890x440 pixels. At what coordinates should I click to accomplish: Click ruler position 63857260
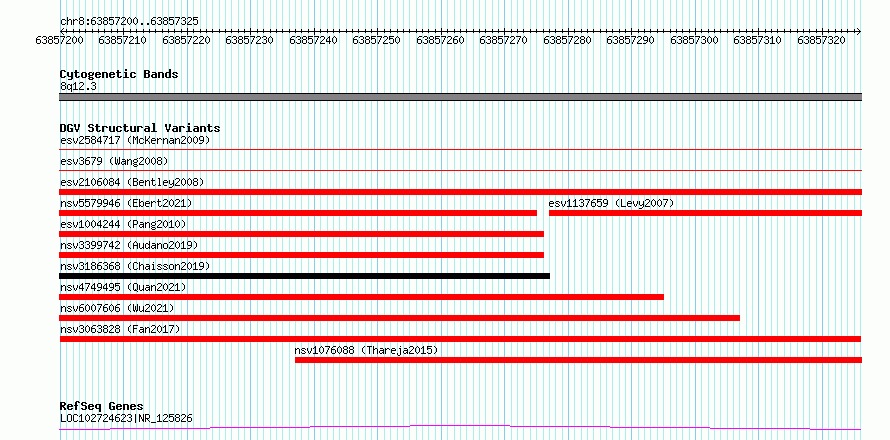tap(440, 40)
